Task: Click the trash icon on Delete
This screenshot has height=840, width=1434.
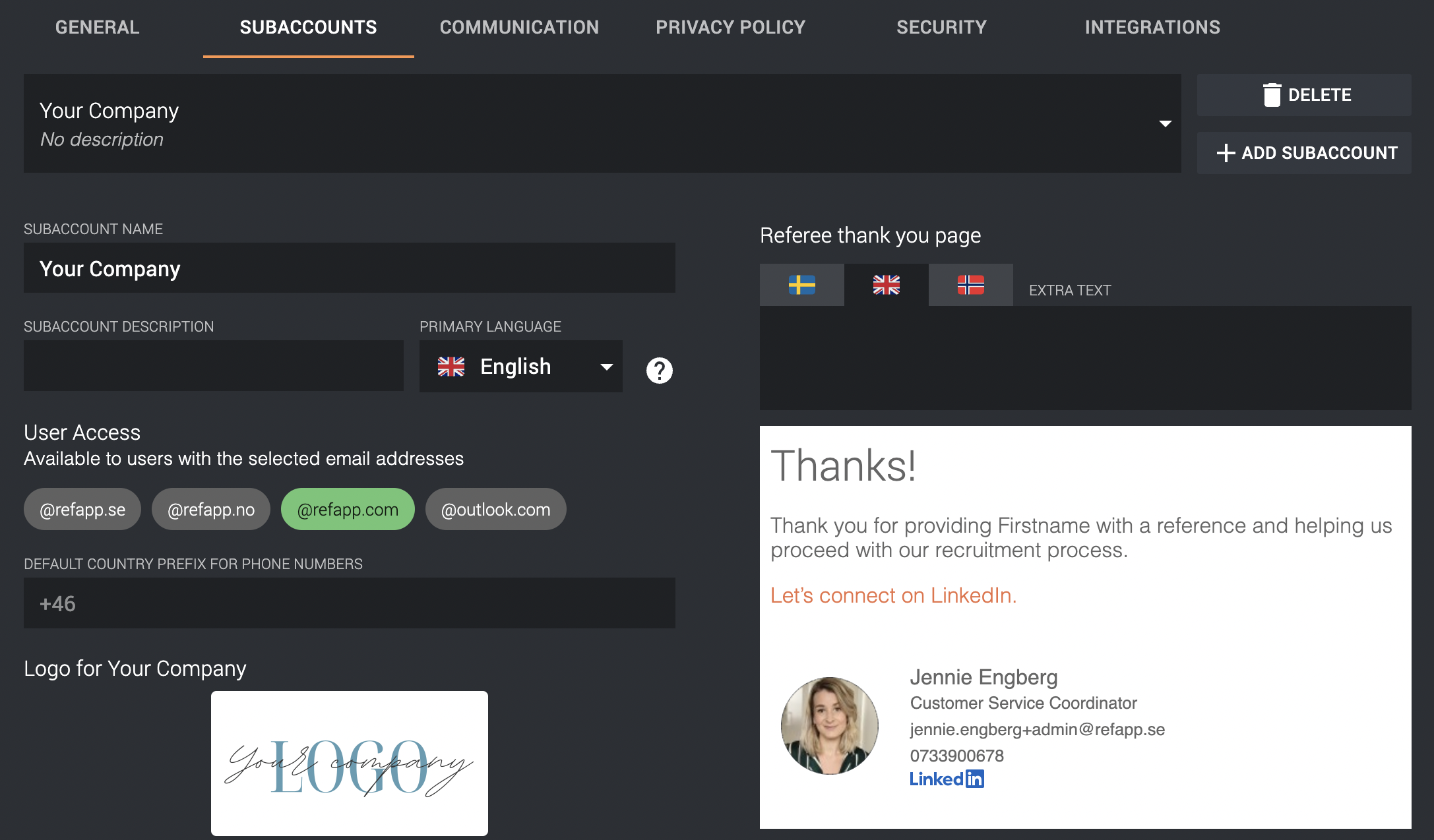Action: [x=1272, y=95]
